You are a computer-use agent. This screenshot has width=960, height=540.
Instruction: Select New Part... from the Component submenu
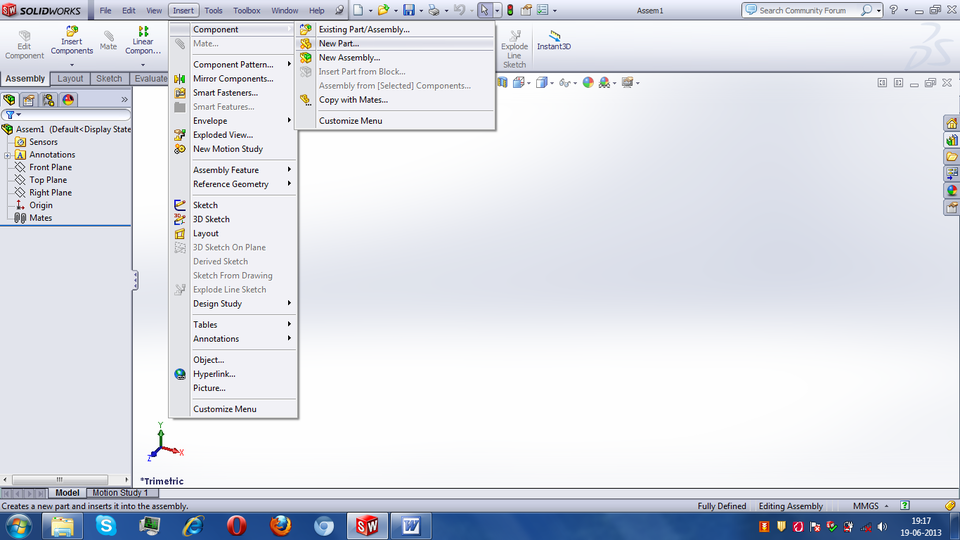click(x=395, y=43)
